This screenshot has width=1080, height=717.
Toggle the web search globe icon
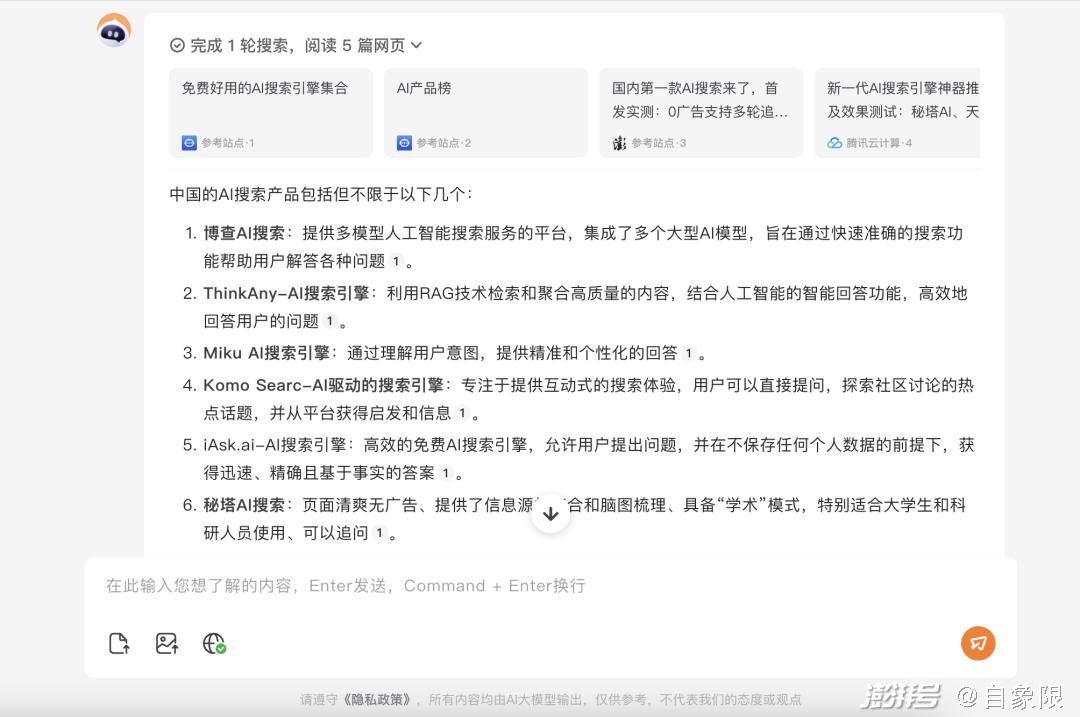pyautogui.click(x=214, y=643)
